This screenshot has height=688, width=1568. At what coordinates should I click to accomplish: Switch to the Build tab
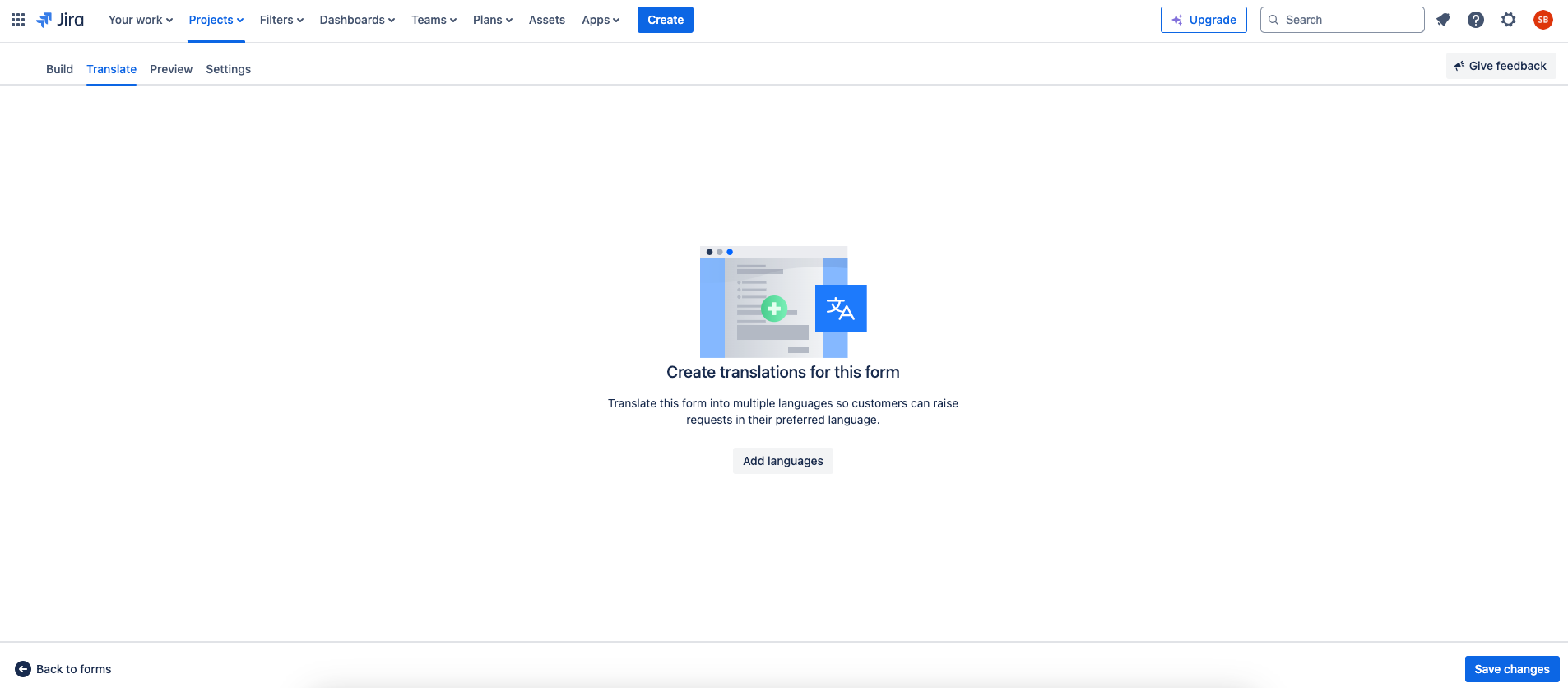coord(59,69)
